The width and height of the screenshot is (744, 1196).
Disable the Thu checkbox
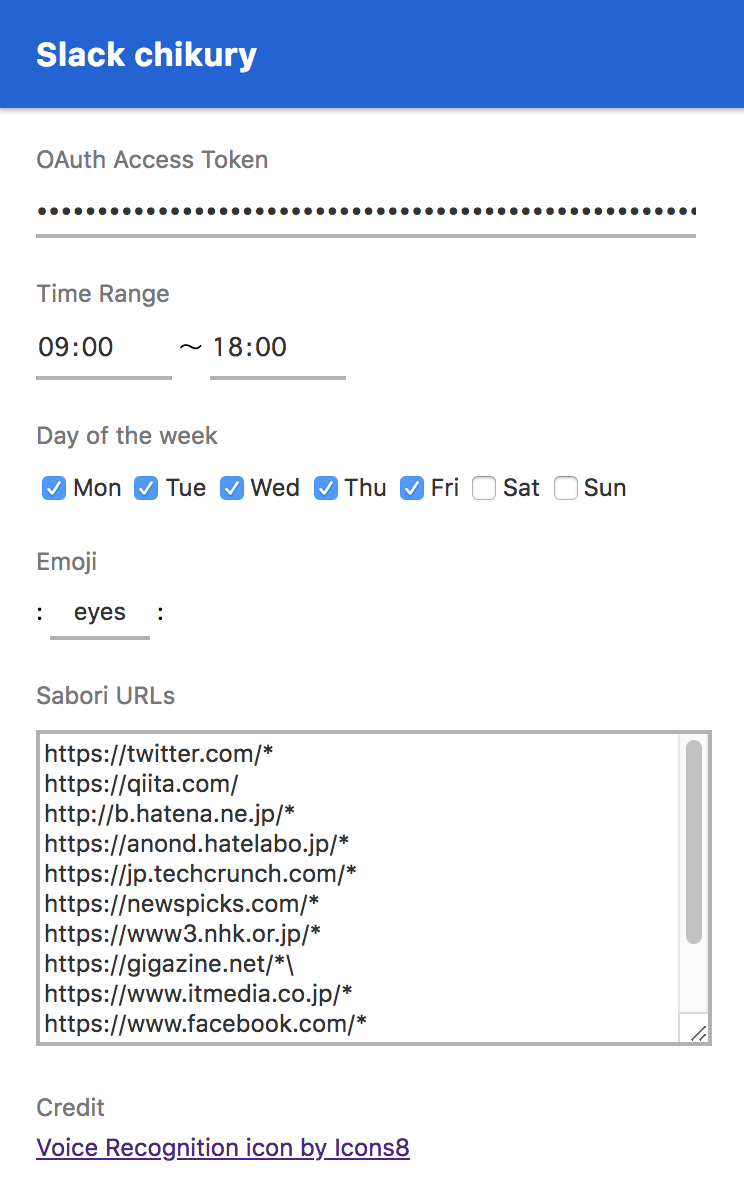[x=326, y=488]
